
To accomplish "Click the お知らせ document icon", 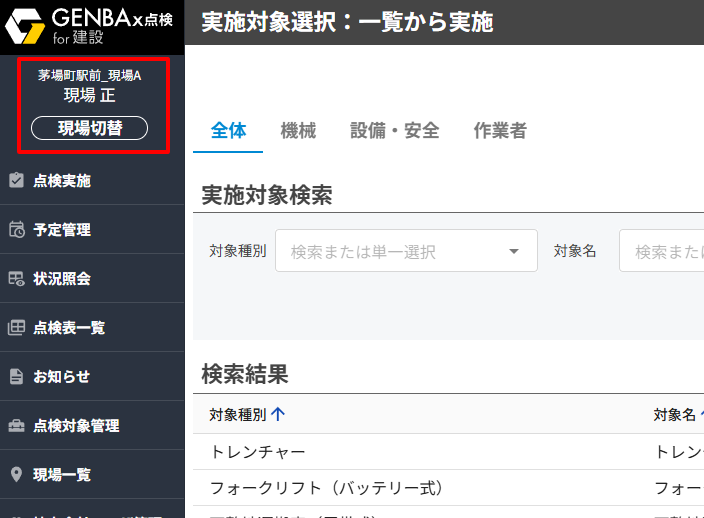I will click(16, 377).
